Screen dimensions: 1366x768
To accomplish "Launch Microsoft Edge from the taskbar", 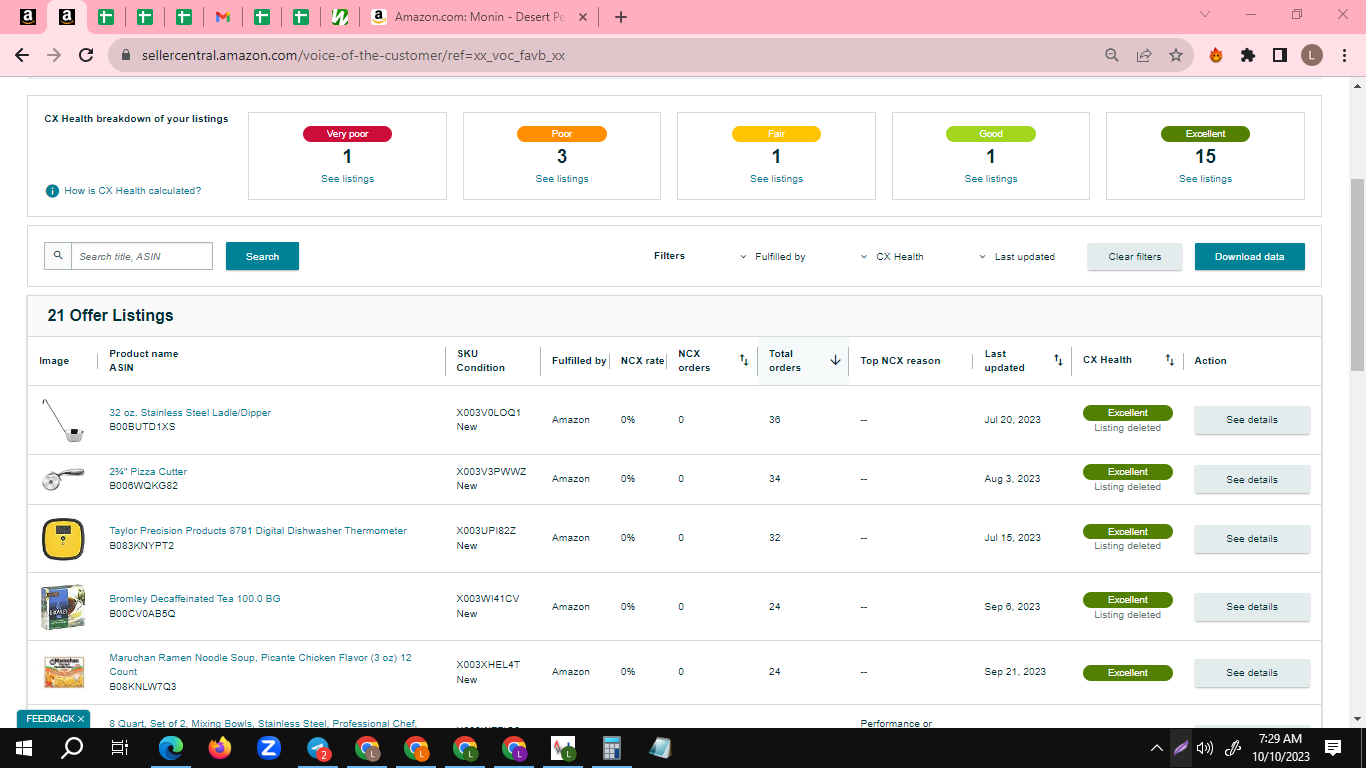I will [x=171, y=747].
